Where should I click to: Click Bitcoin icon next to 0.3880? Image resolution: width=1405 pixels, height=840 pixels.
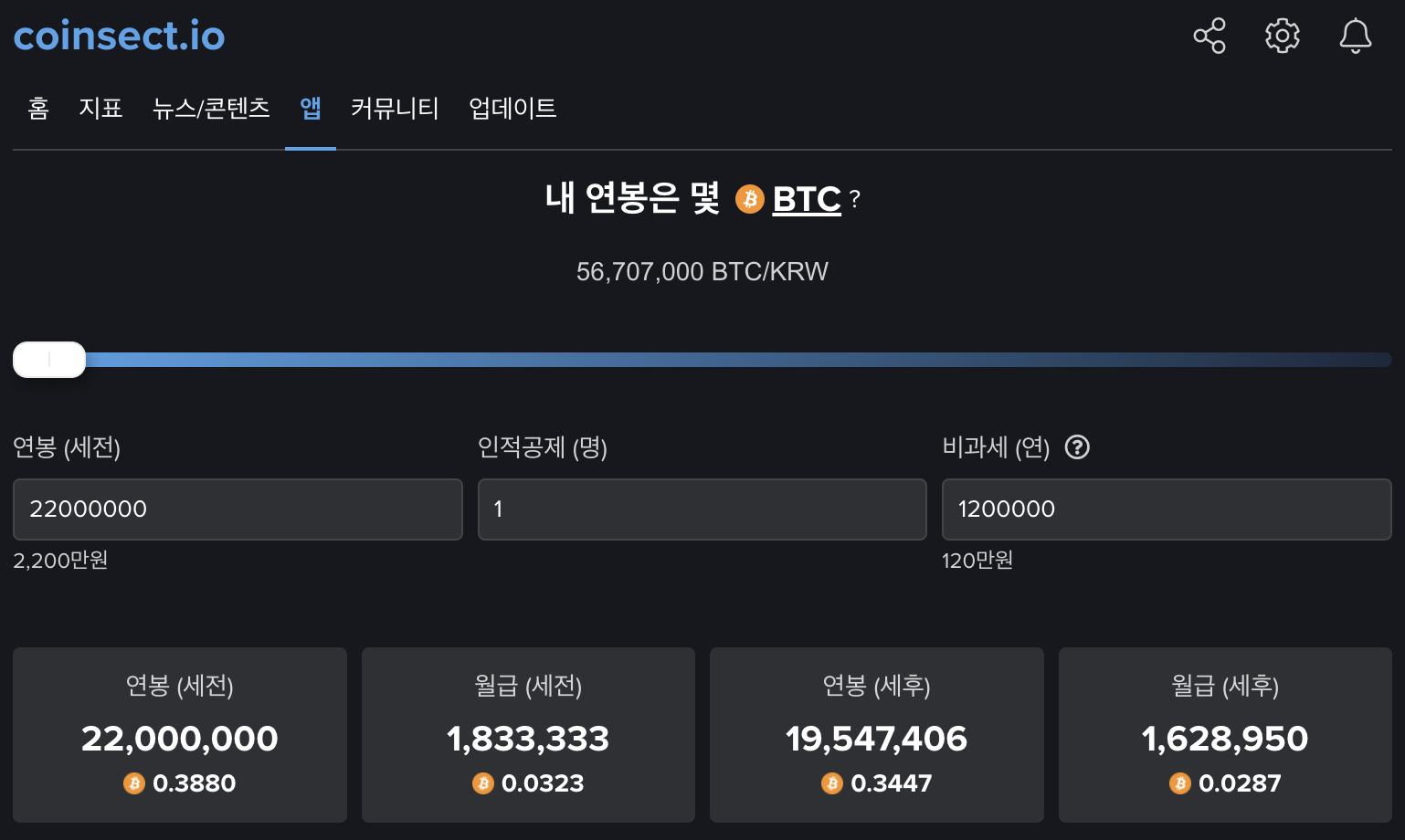pyautogui.click(x=134, y=783)
